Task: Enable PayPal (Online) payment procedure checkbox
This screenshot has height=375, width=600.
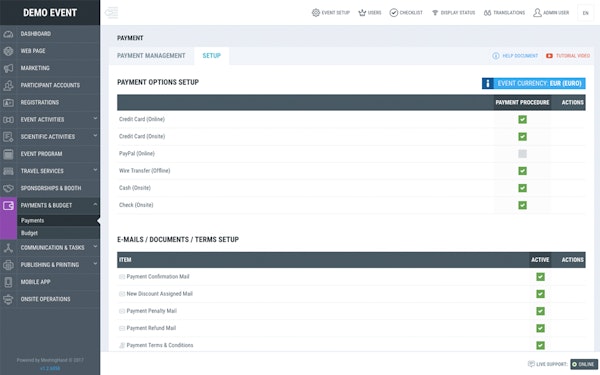Action: pyautogui.click(x=522, y=154)
